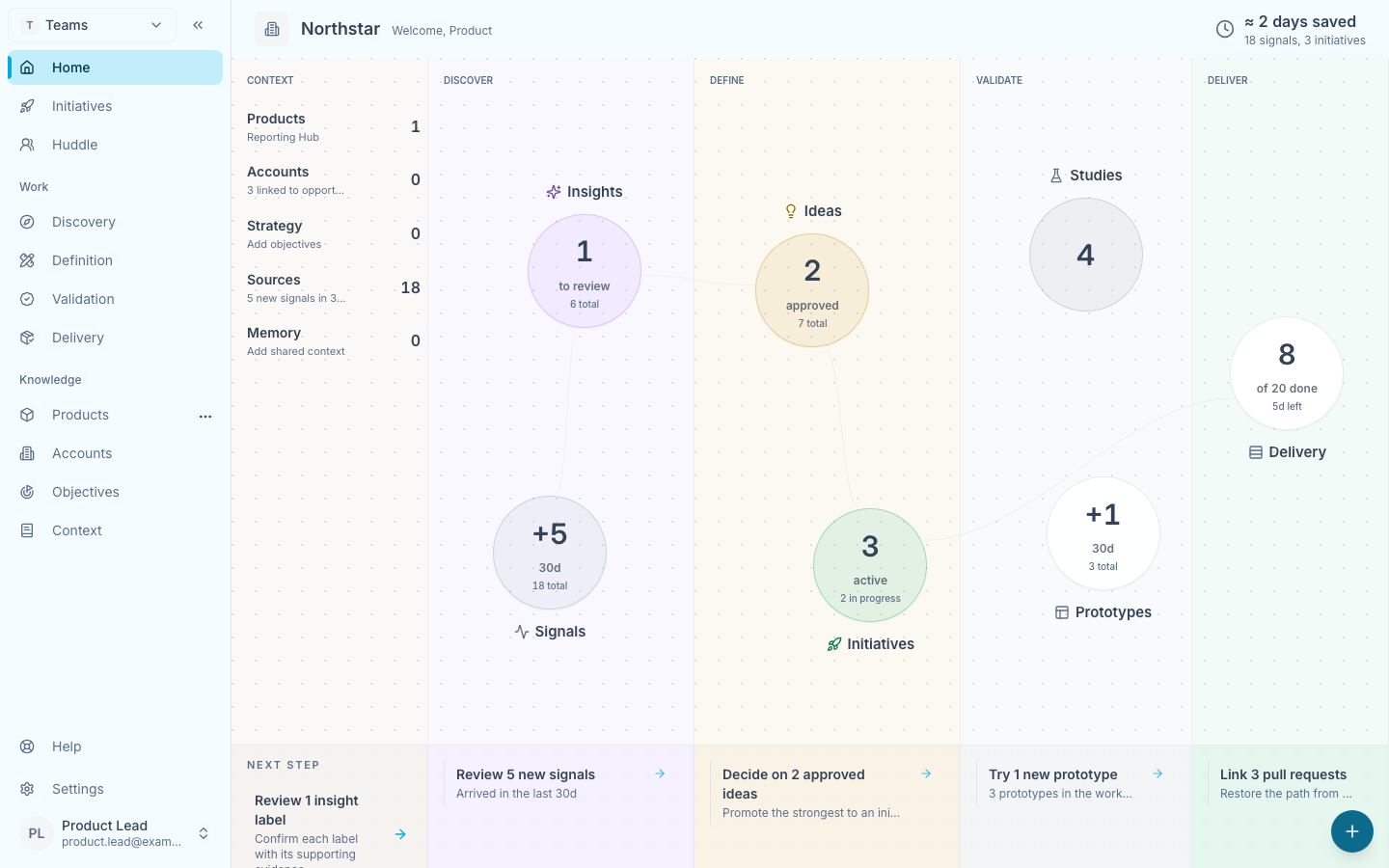The image size is (1389, 868).
Task: Click the Validation checkmark icon in sidebar
Action: [27, 299]
